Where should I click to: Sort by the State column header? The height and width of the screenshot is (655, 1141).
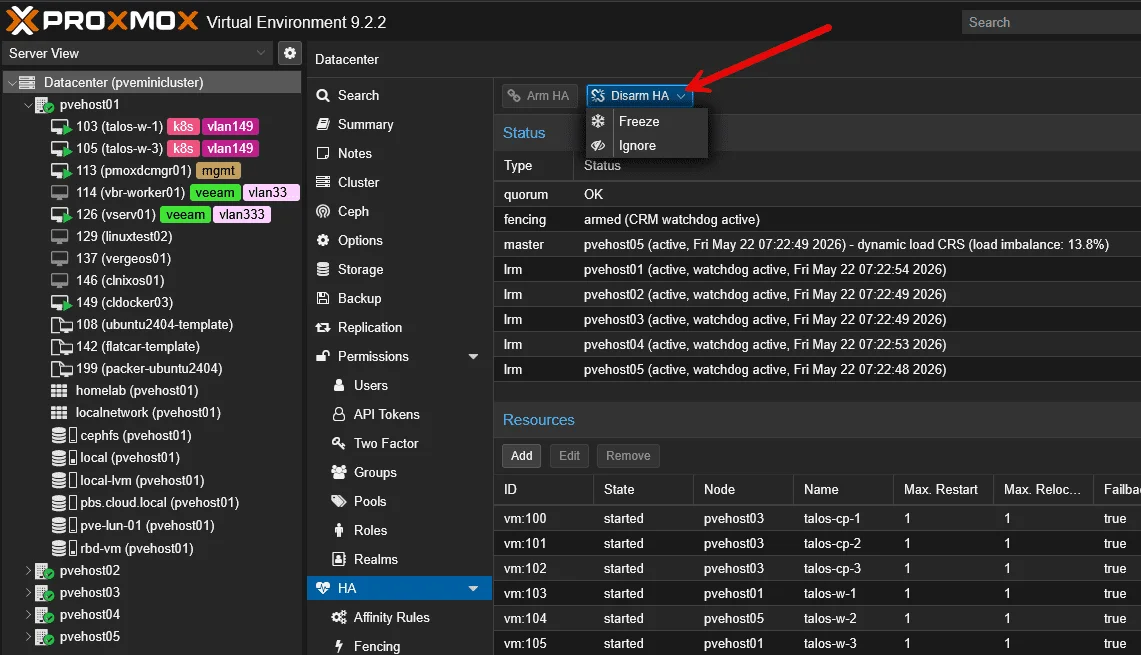(x=643, y=490)
